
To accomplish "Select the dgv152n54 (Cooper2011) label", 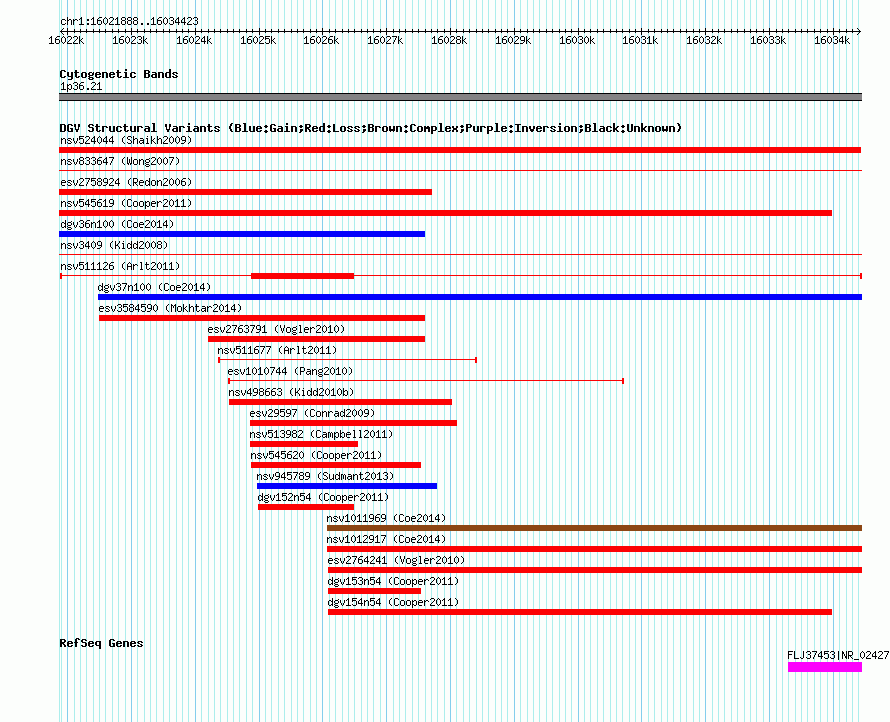I will 324,497.
